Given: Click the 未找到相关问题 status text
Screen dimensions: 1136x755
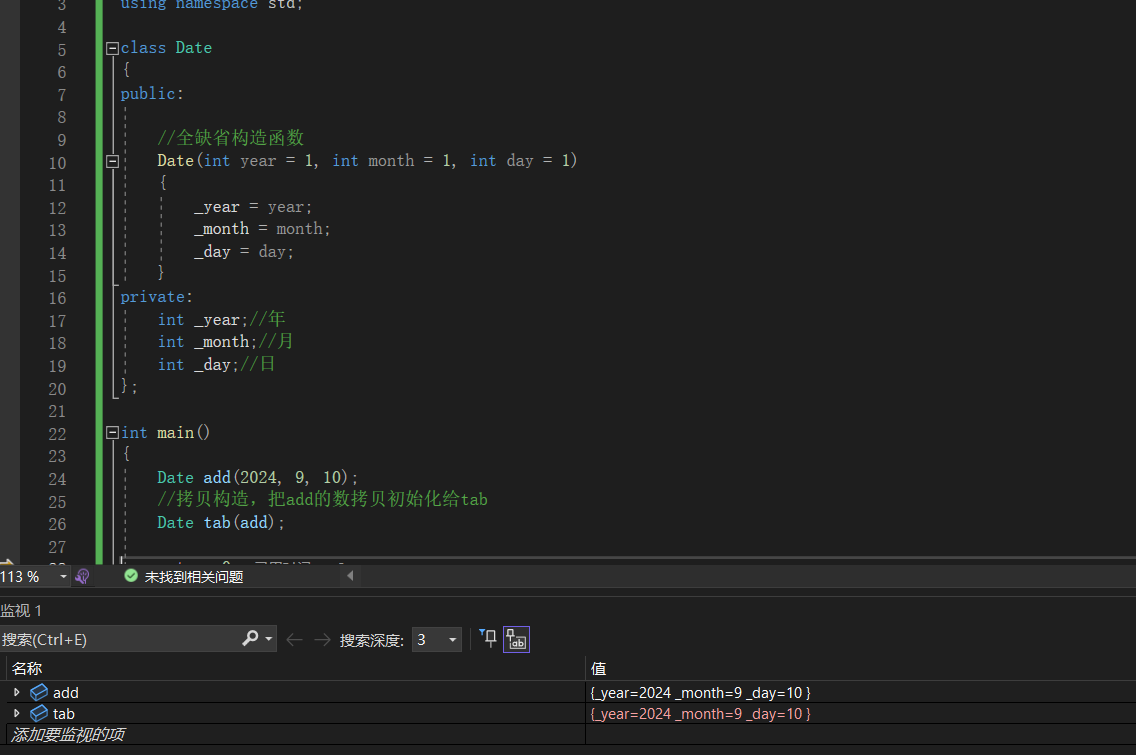Looking at the screenshot, I should (x=193, y=577).
